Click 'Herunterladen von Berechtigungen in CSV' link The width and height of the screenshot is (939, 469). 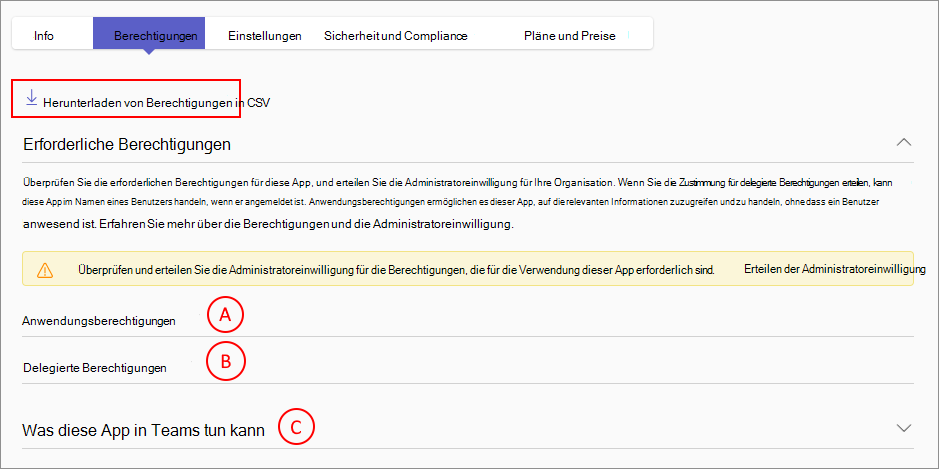pos(156,102)
